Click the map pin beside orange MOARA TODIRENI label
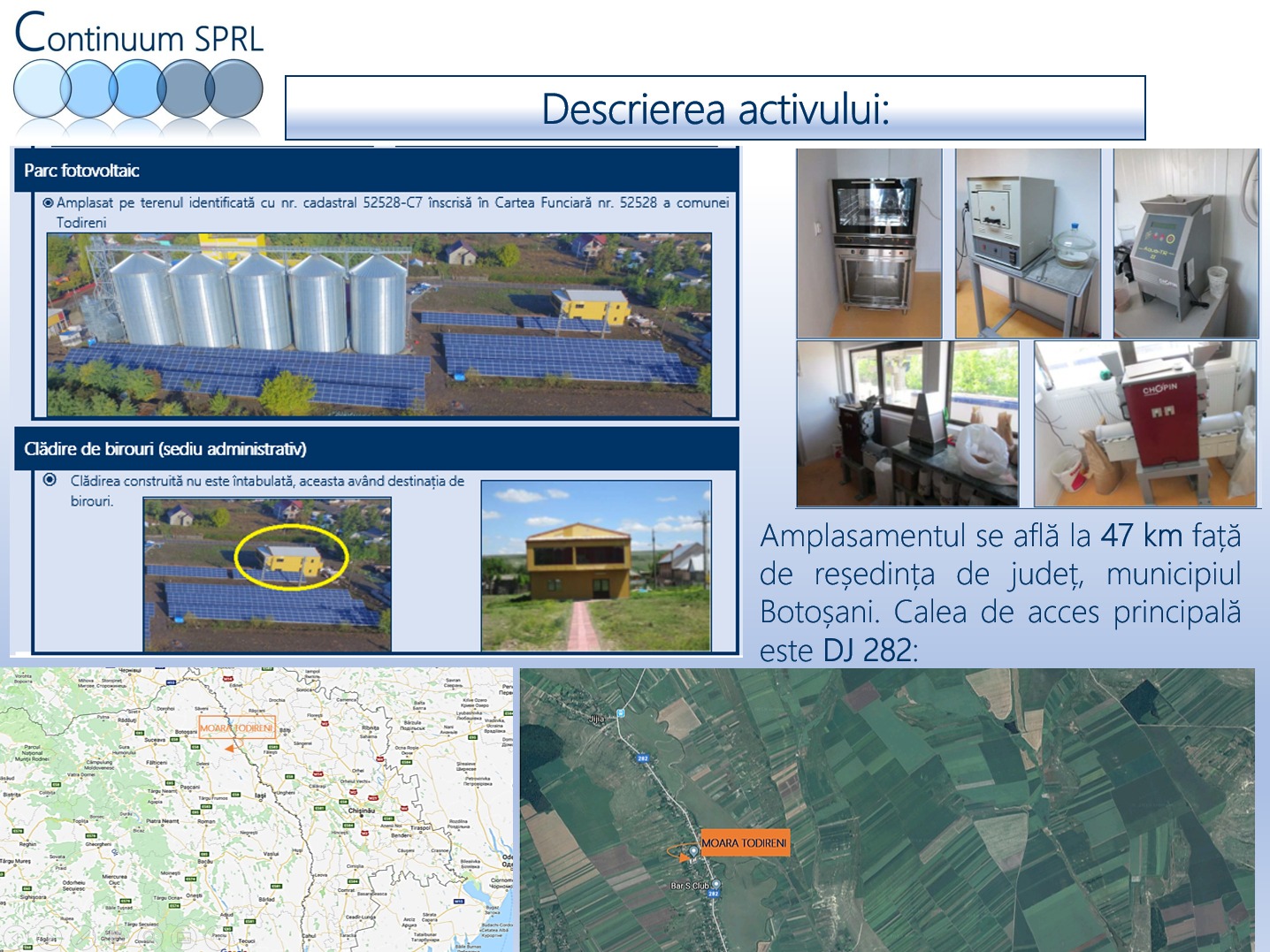The image size is (1270, 952). (x=694, y=852)
